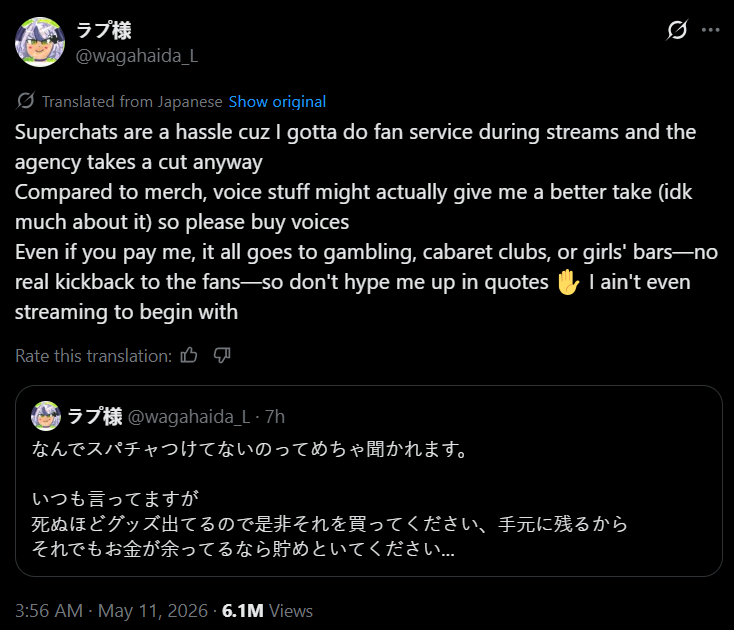742x630 pixels.
Task: Click the Grok translation icon beside 'Translated from Japanese'
Action: pos(26,101)
